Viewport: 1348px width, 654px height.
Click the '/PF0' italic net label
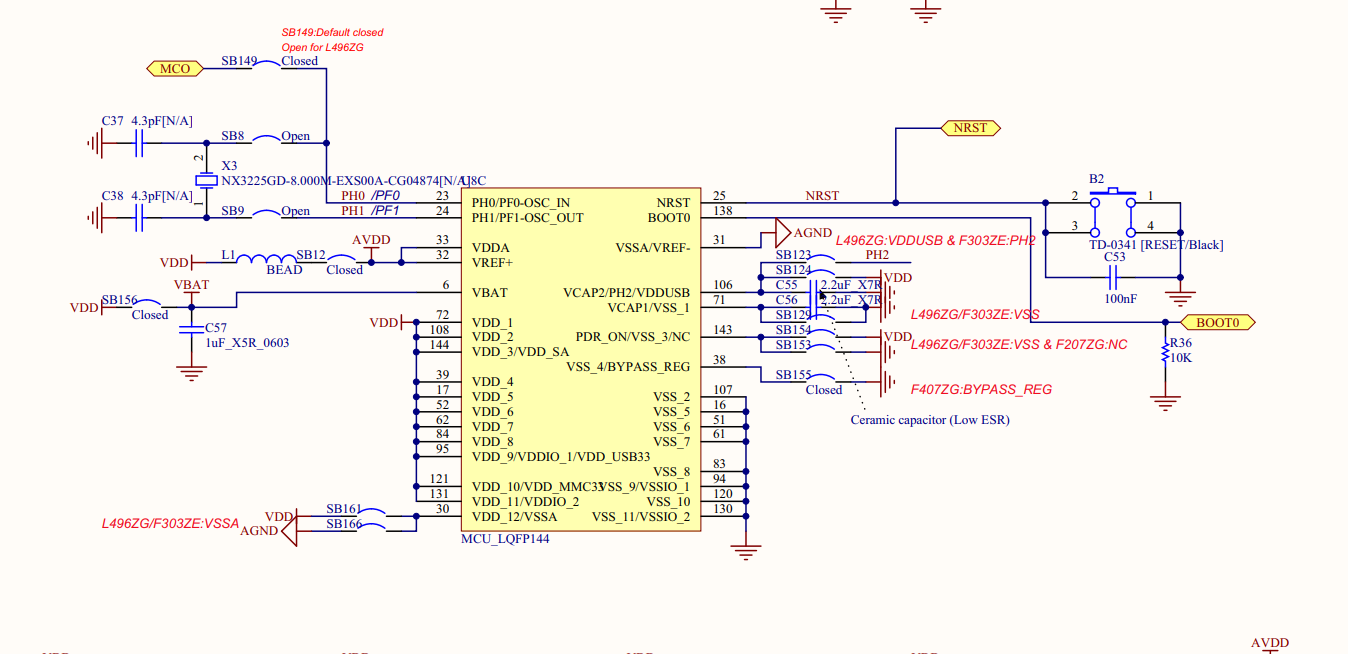click(386, 196)
